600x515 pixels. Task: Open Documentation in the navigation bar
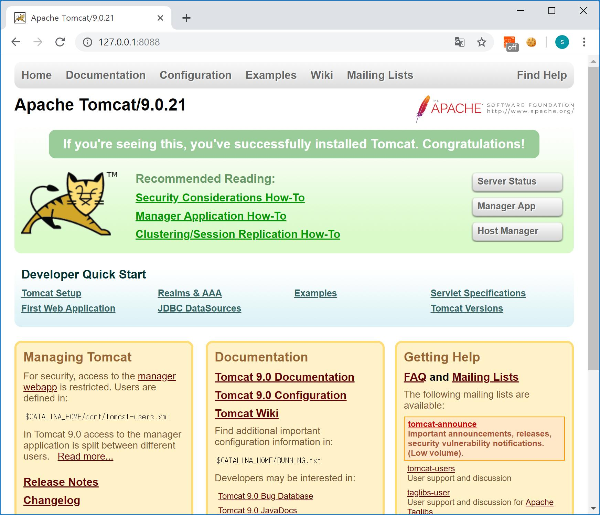click(106, 75)
